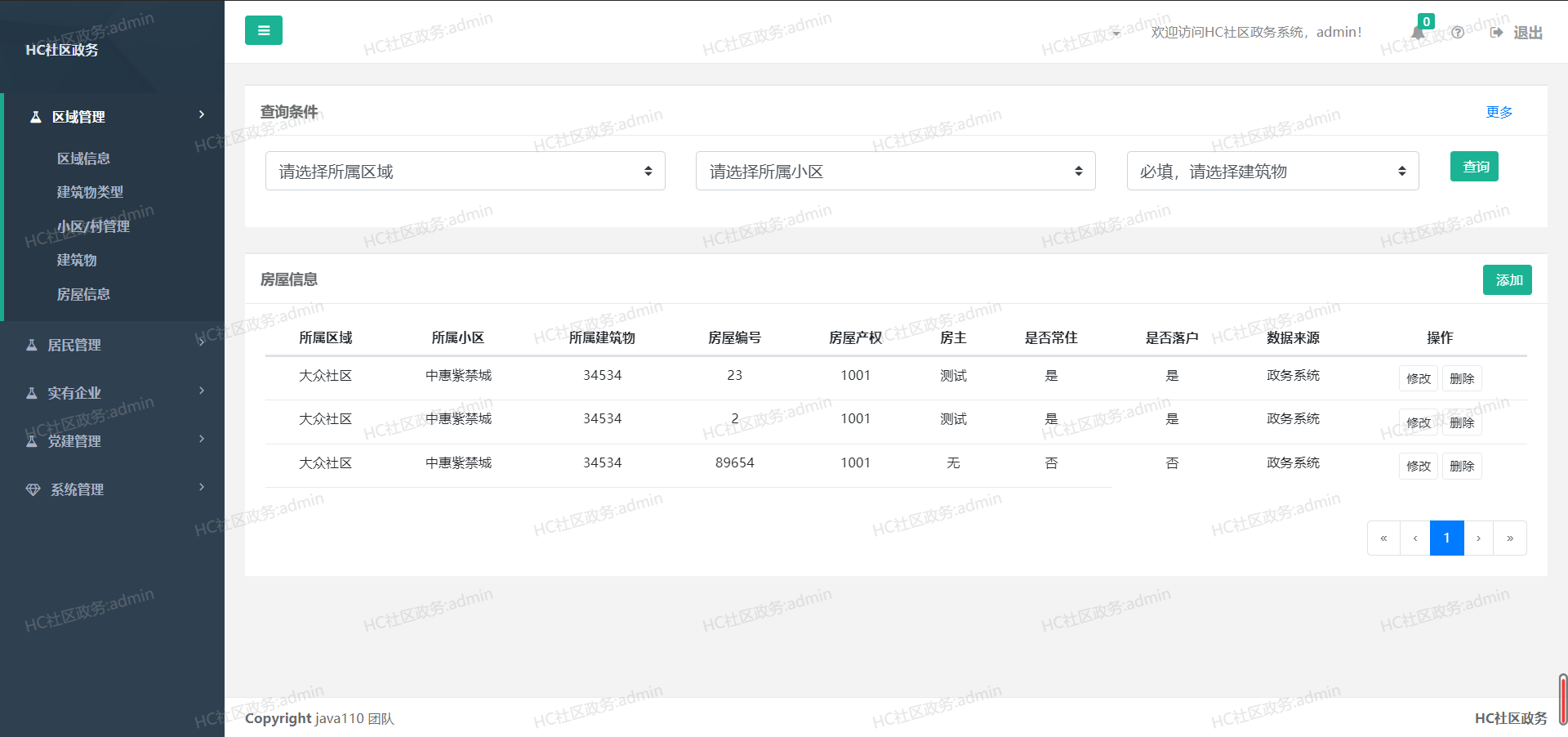Open the 建筑物类型 menu item

point(90,192)
